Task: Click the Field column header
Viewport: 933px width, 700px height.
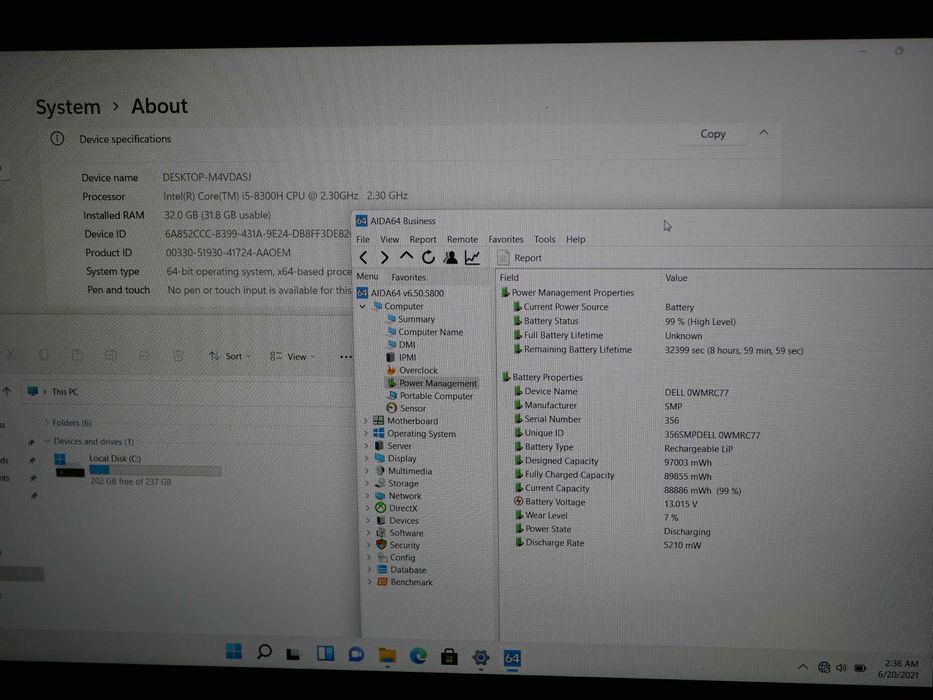Action: (x=509, y=277)
